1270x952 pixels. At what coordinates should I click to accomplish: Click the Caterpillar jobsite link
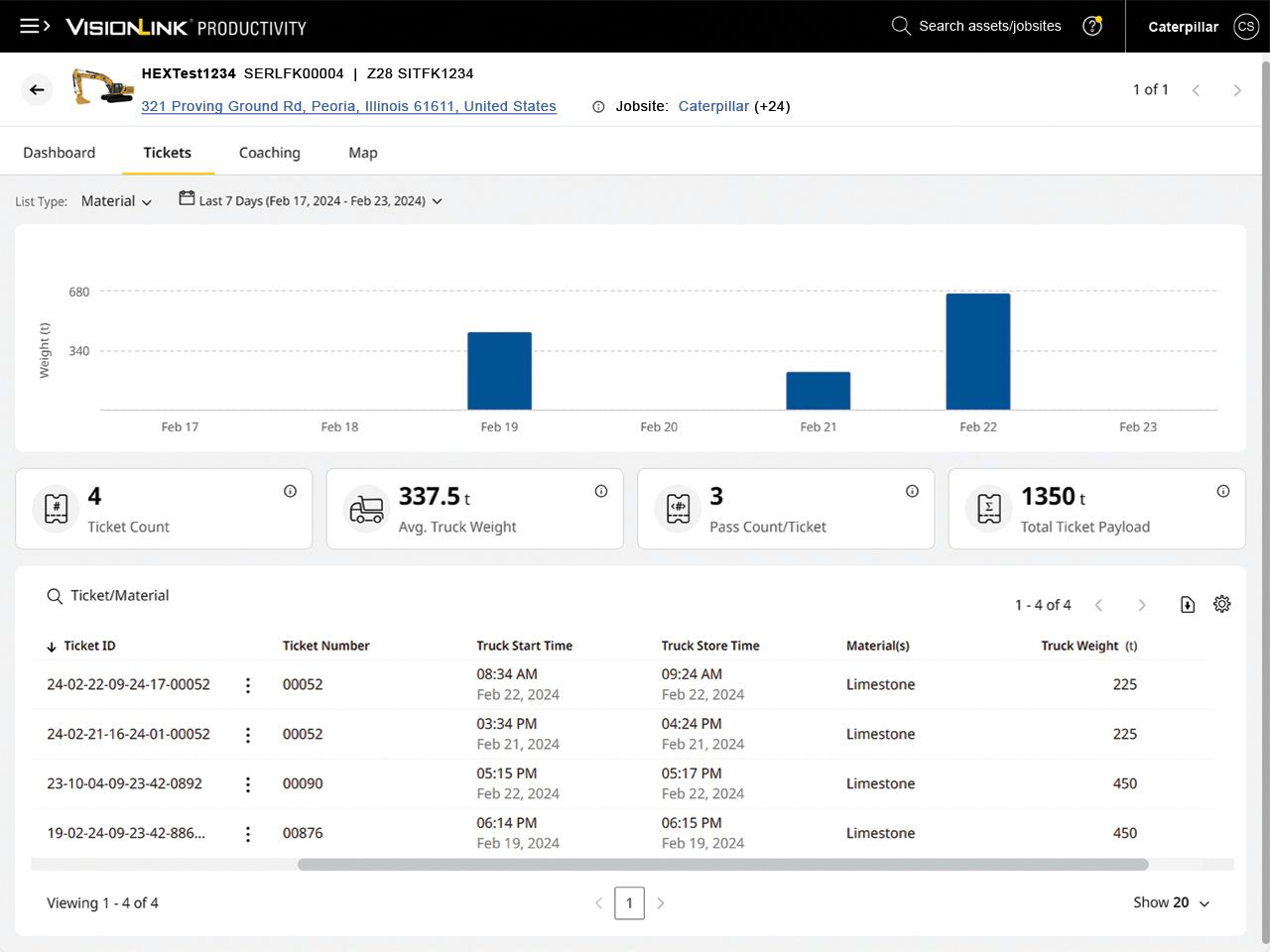pos(713,106)
